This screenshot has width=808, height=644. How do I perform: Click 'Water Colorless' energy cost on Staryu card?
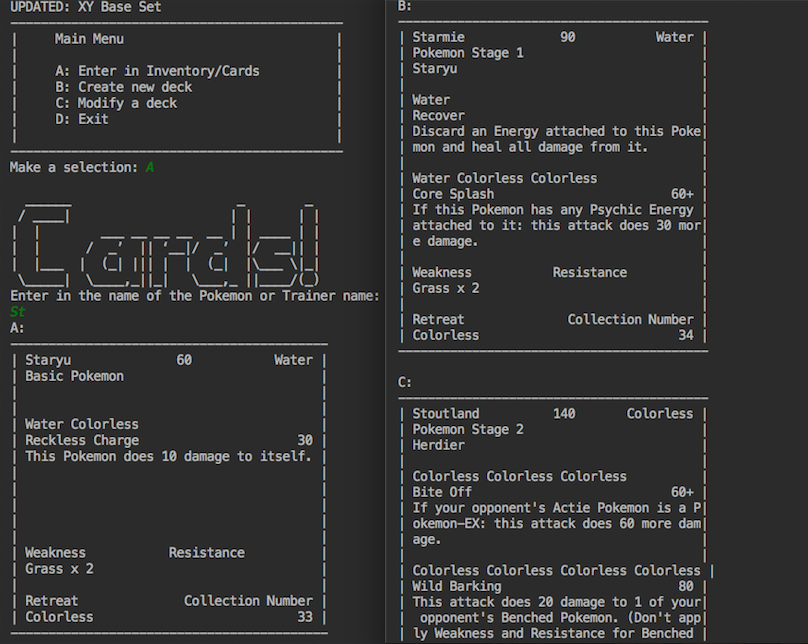click(81, 424)
